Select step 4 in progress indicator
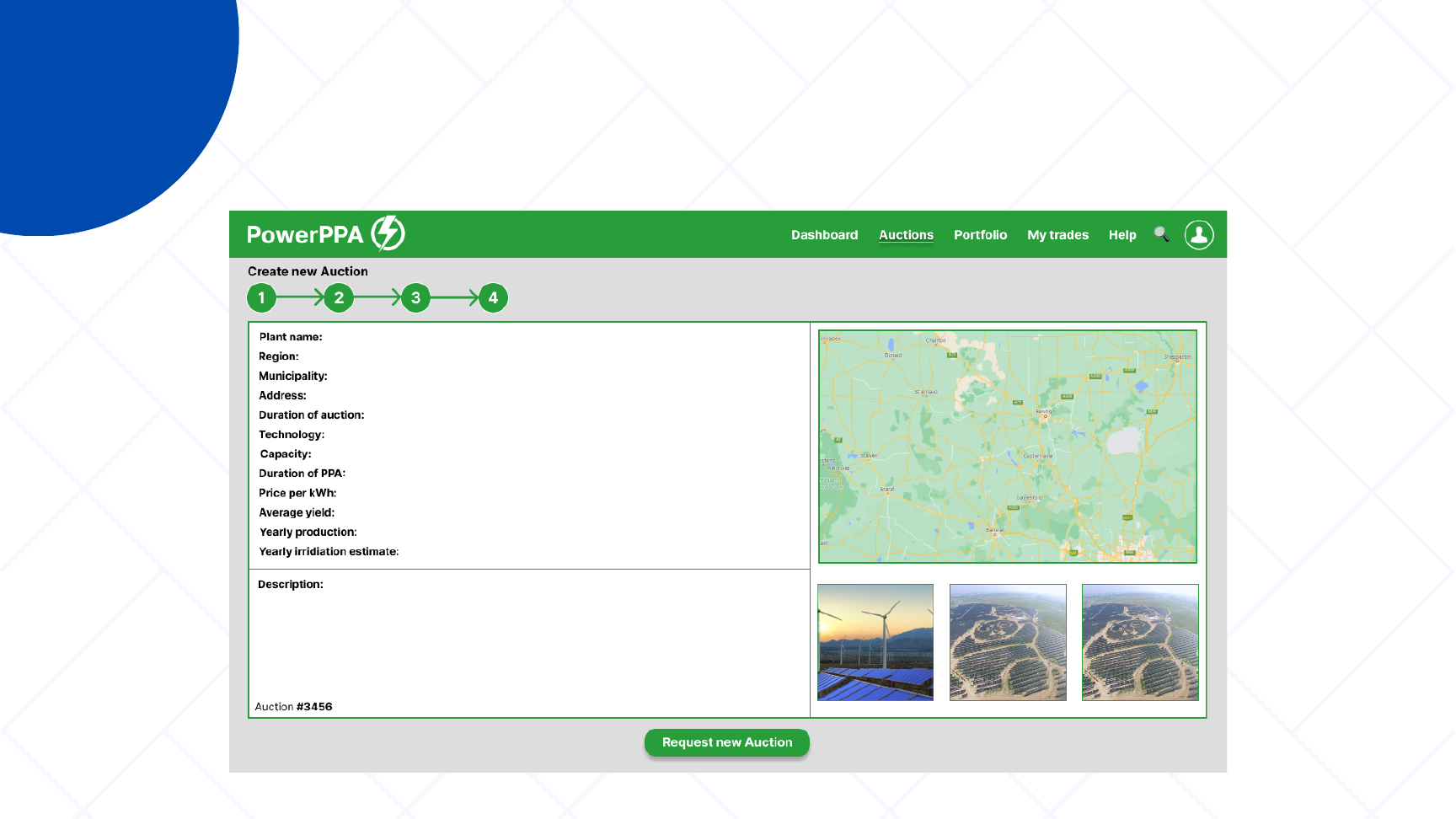The width and height of the screenshot is (1456, 819). pos(493,297)
